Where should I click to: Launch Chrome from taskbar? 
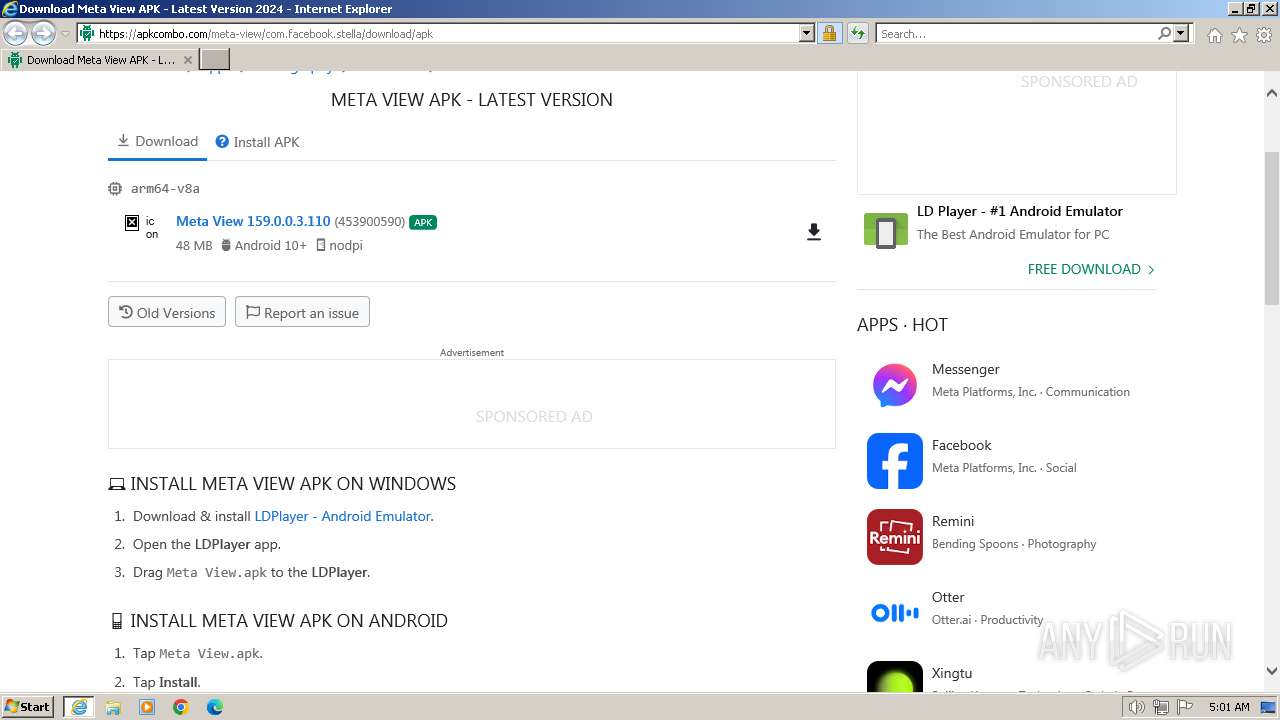click(x=181, y=707)
